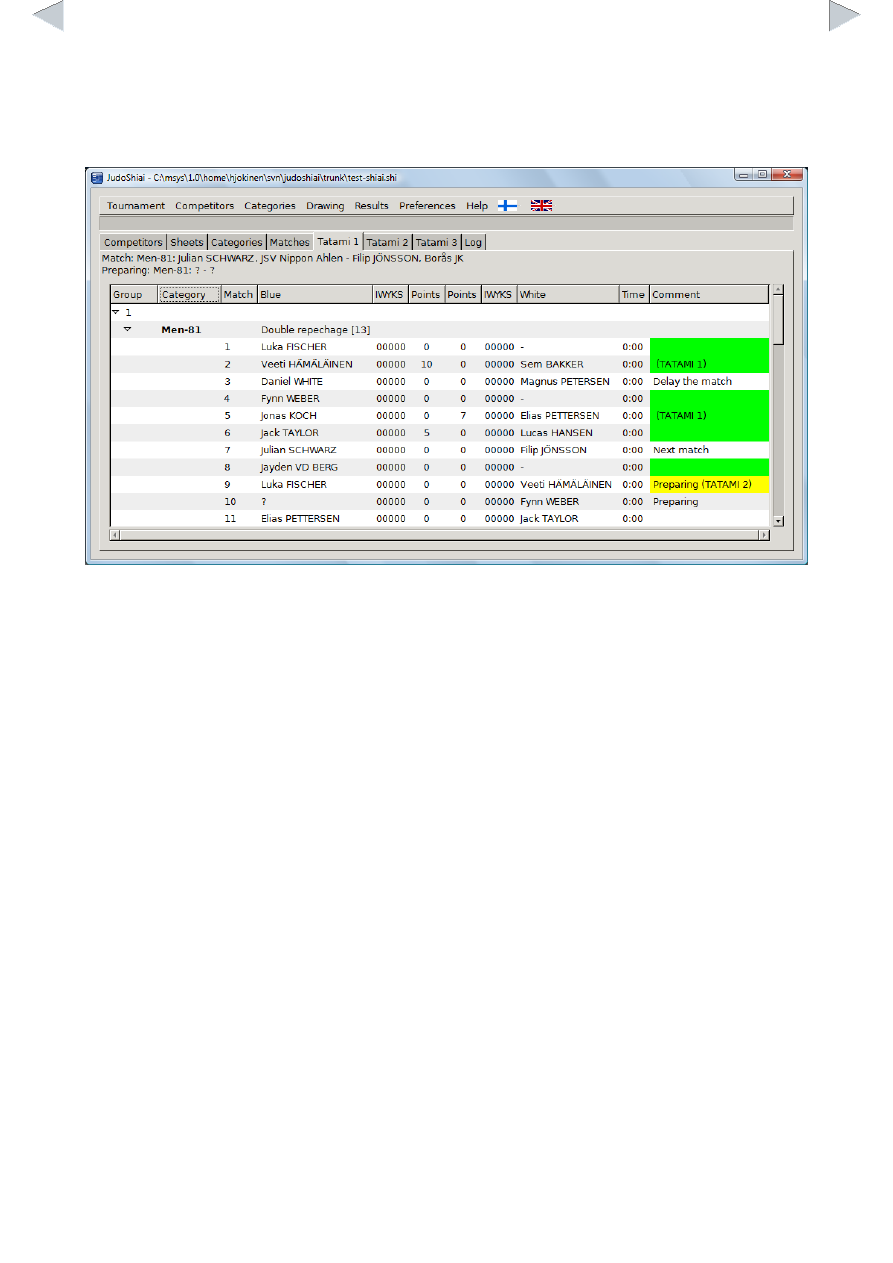This screenshot has width=893, height=1263.
Task: Click Filip JÖNSSON in White column
Action: pos(553,450)
